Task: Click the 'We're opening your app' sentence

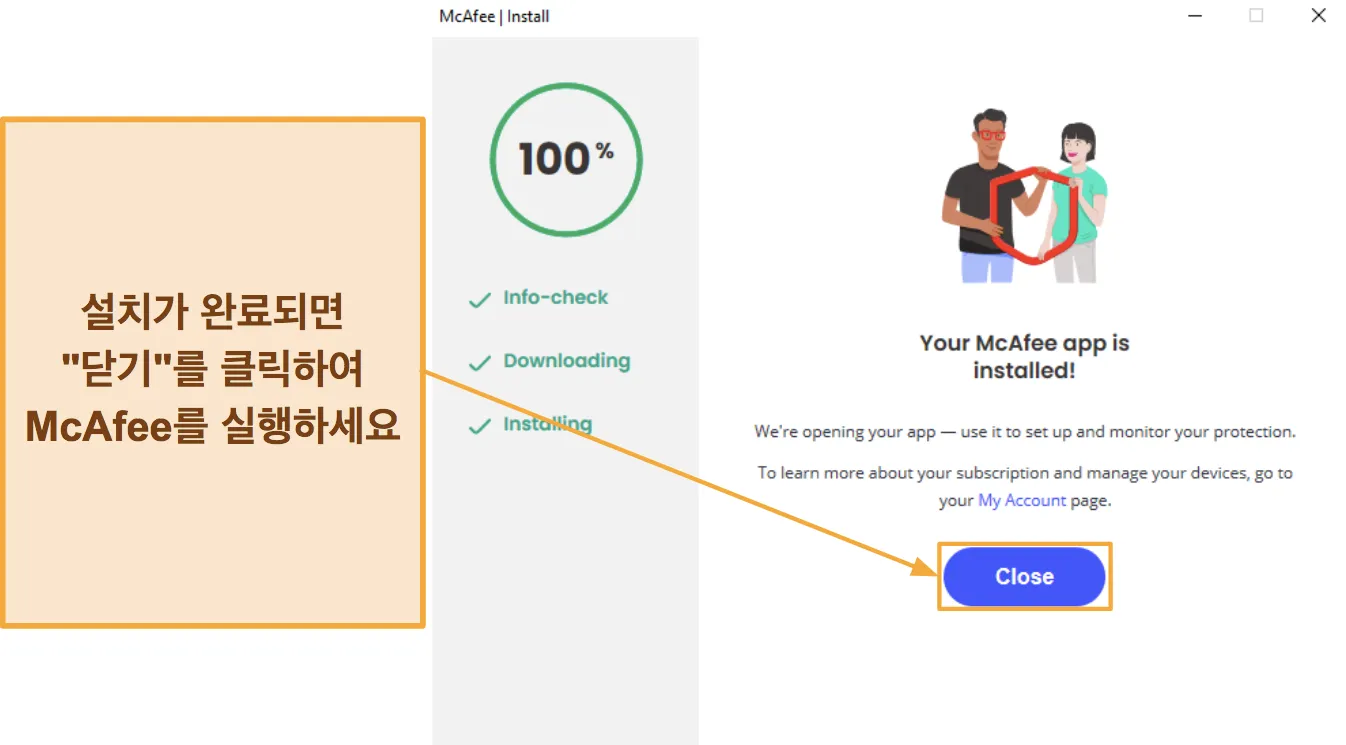Action: pyautogui.click(x=1025, y=432)
